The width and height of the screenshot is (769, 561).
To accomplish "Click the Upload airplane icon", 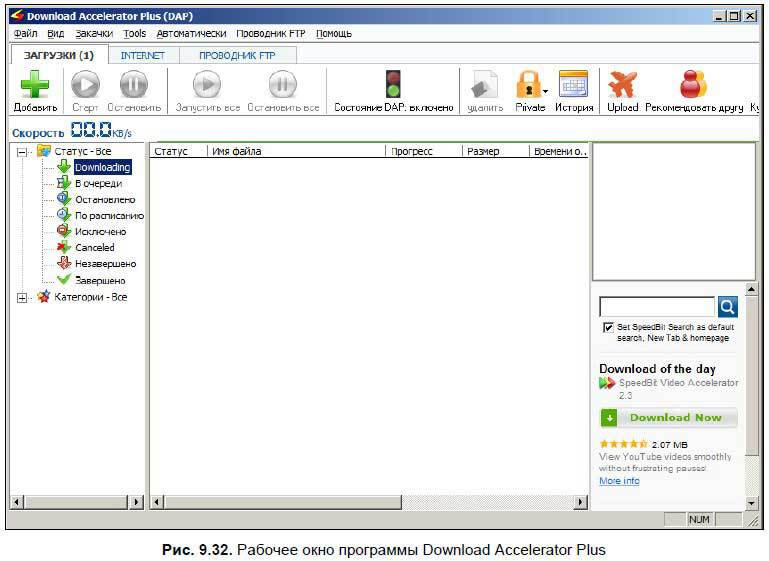I will point(622,86).
